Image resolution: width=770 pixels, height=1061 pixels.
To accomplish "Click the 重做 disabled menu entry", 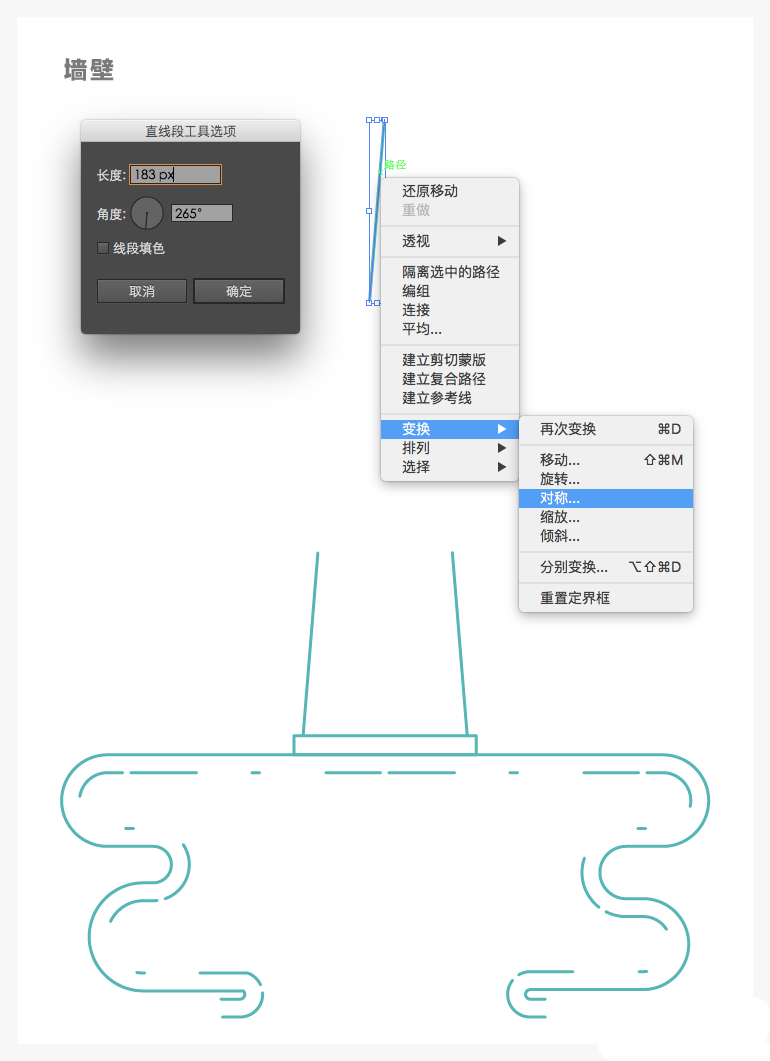I will [450, 210].
